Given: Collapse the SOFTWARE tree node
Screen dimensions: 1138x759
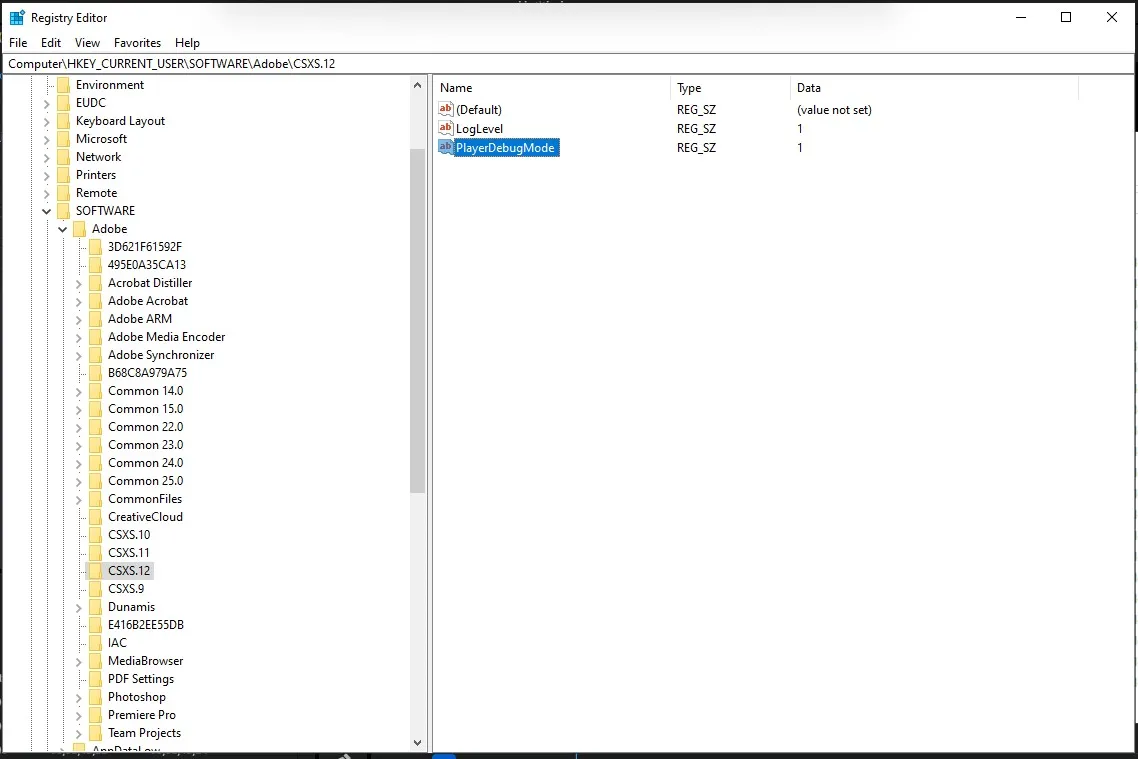Looking at the screenshot, I should pyautogui.click(x=47, y=211).
